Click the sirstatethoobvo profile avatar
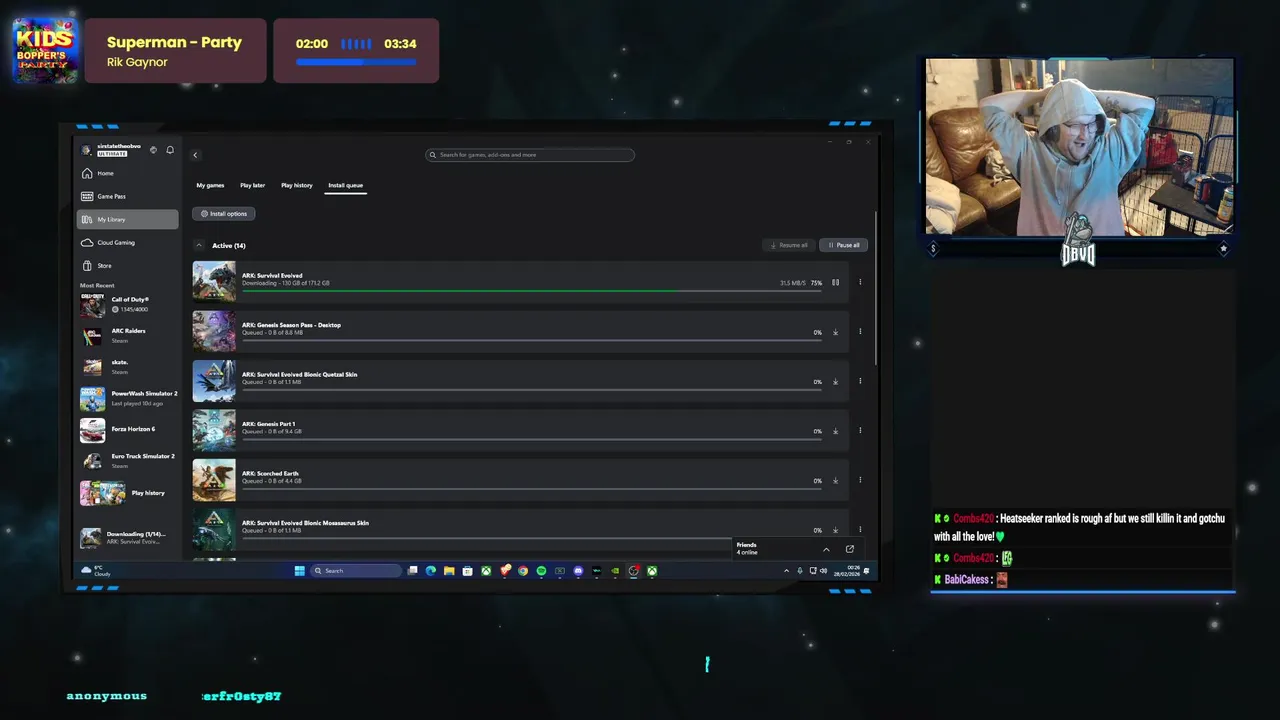This screenshot has height=720, width=1280. pyautogui.click(x=87, y=150)
